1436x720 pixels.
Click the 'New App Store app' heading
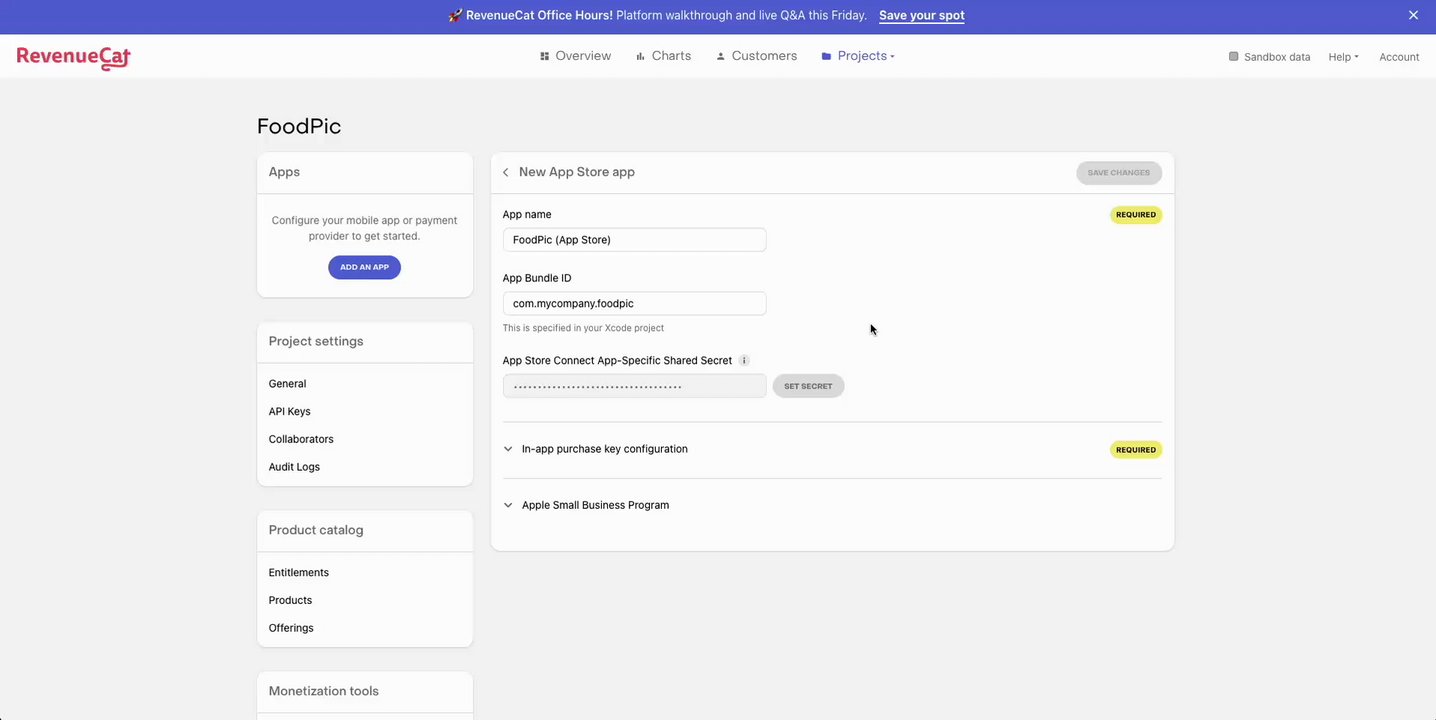[577, 172]
